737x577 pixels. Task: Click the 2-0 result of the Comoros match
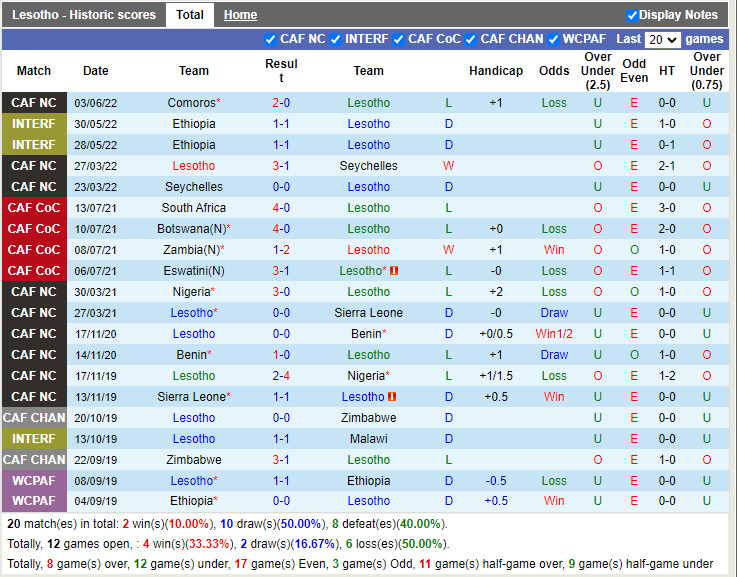pyautogui.click(x=281, y=103)
